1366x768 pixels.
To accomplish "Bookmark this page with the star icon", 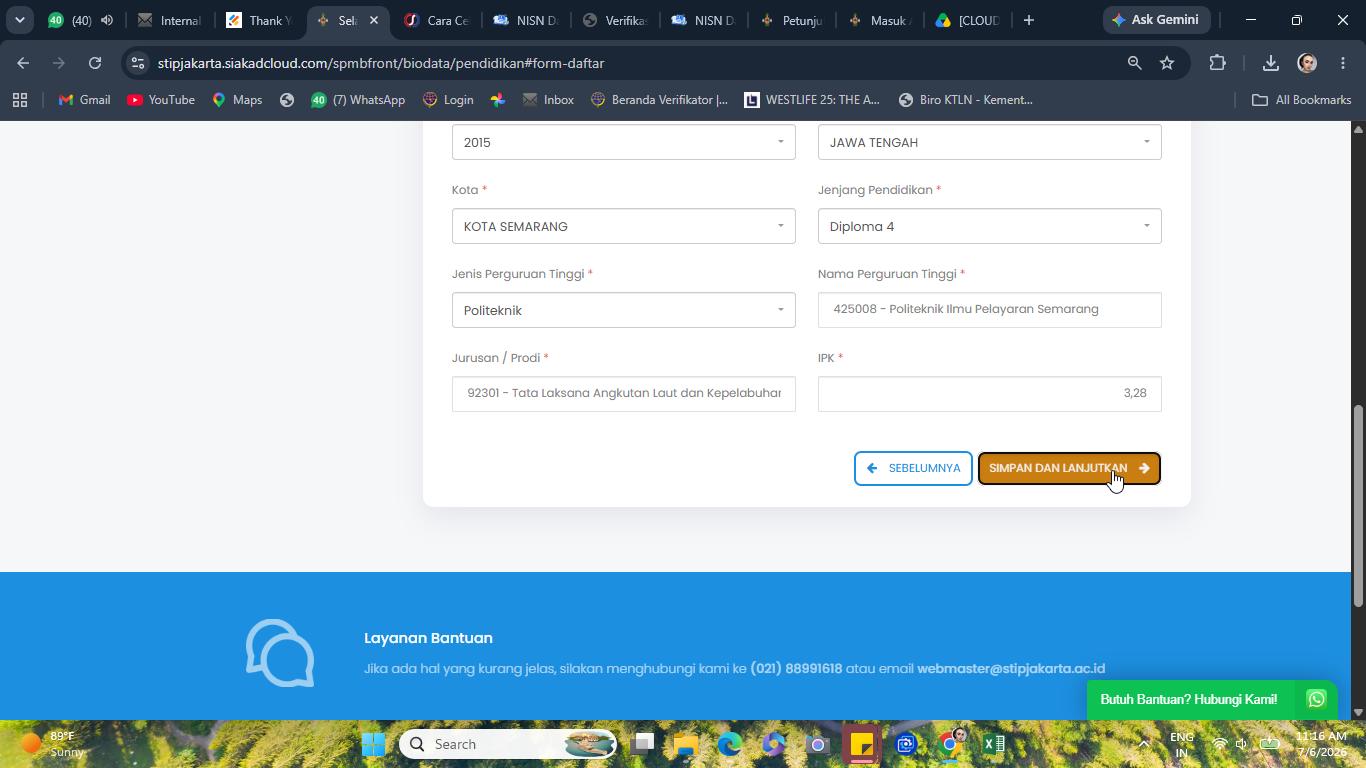I will click(1167, 63).
